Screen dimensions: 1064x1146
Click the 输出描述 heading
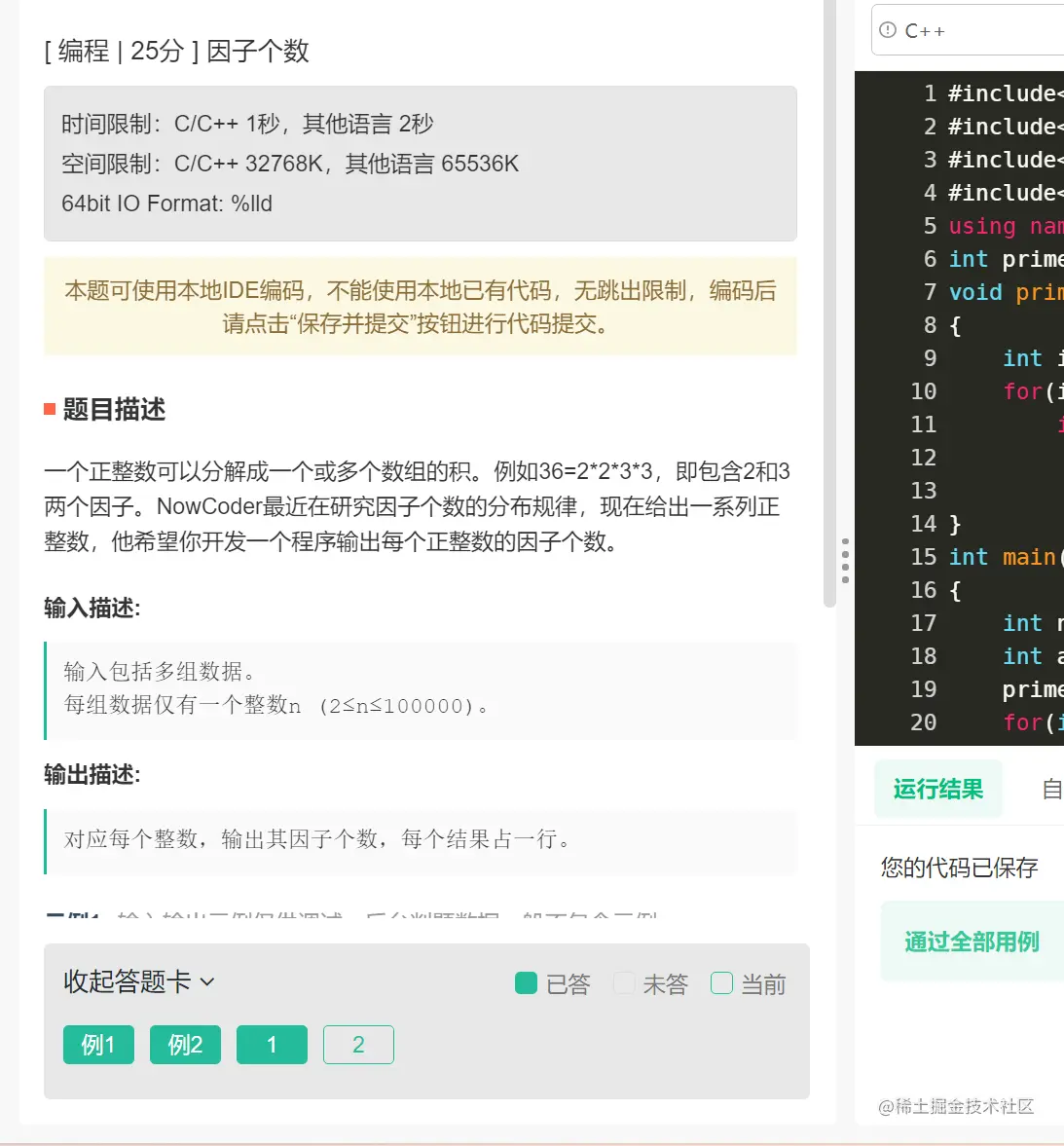tap(92, 774)
